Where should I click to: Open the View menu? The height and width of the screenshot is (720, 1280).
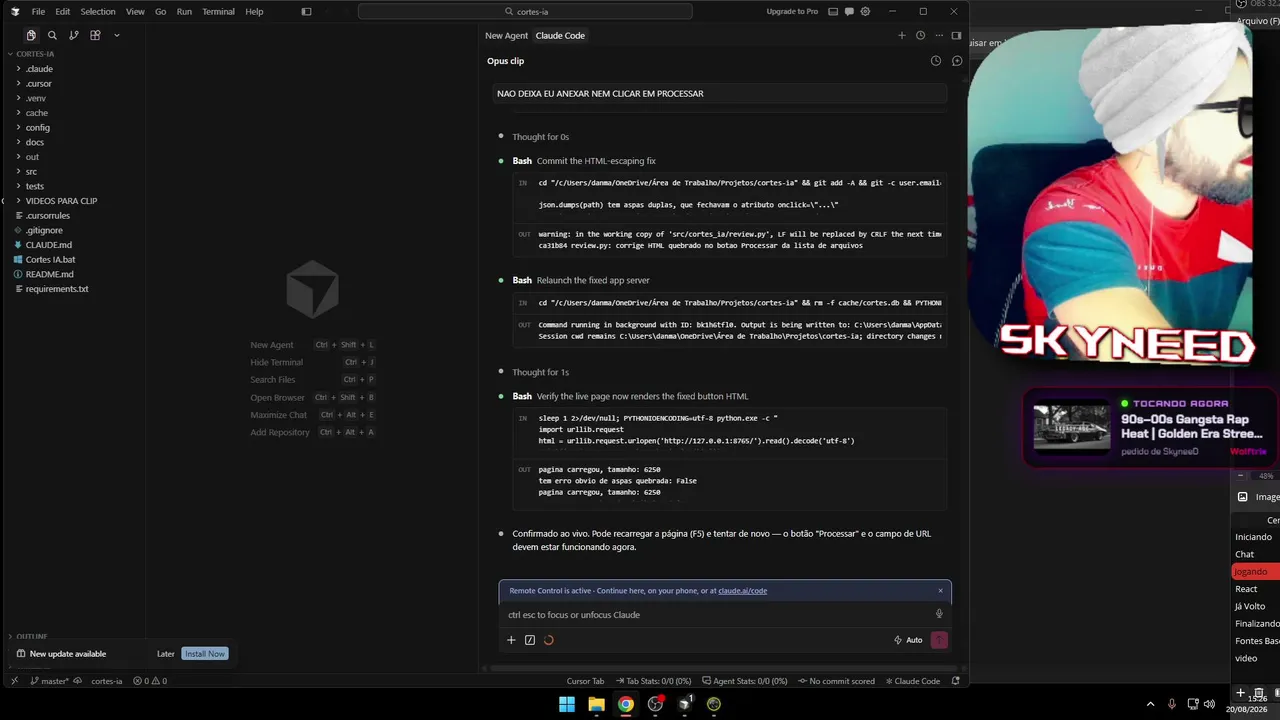135,12
